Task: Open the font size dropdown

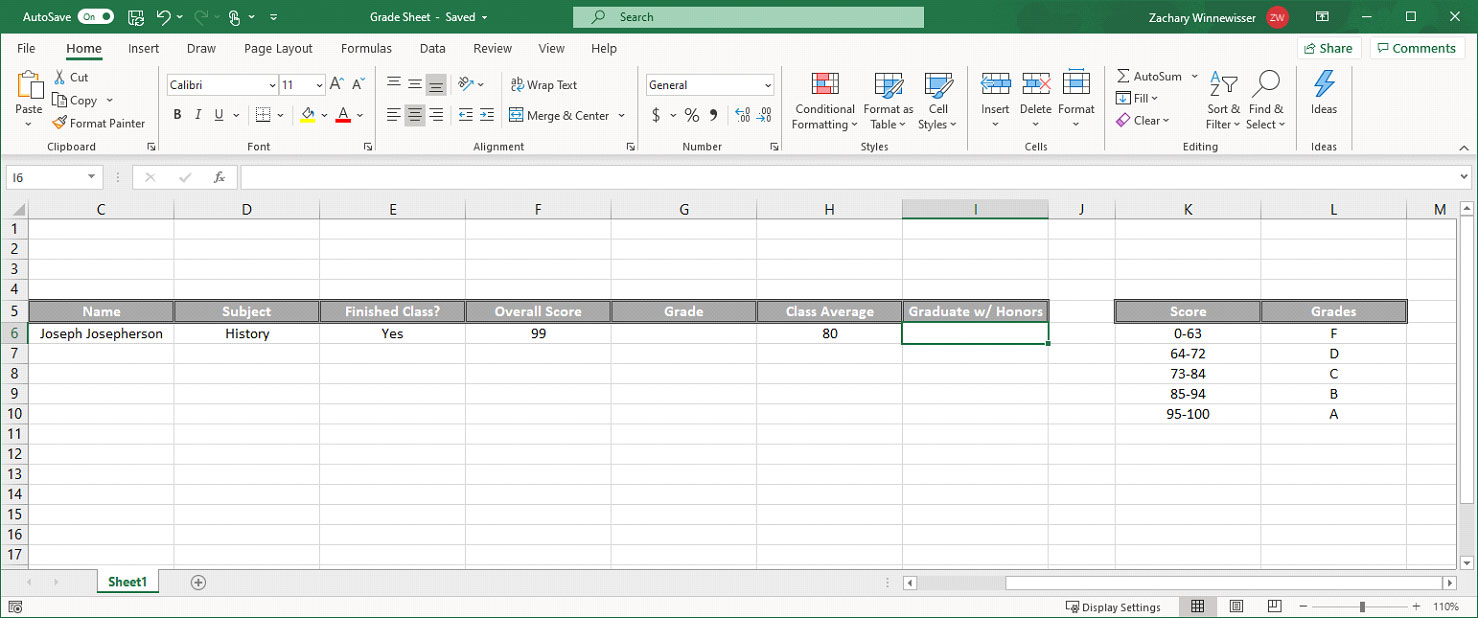Action: pyautogui.click(x=319, y=85)
